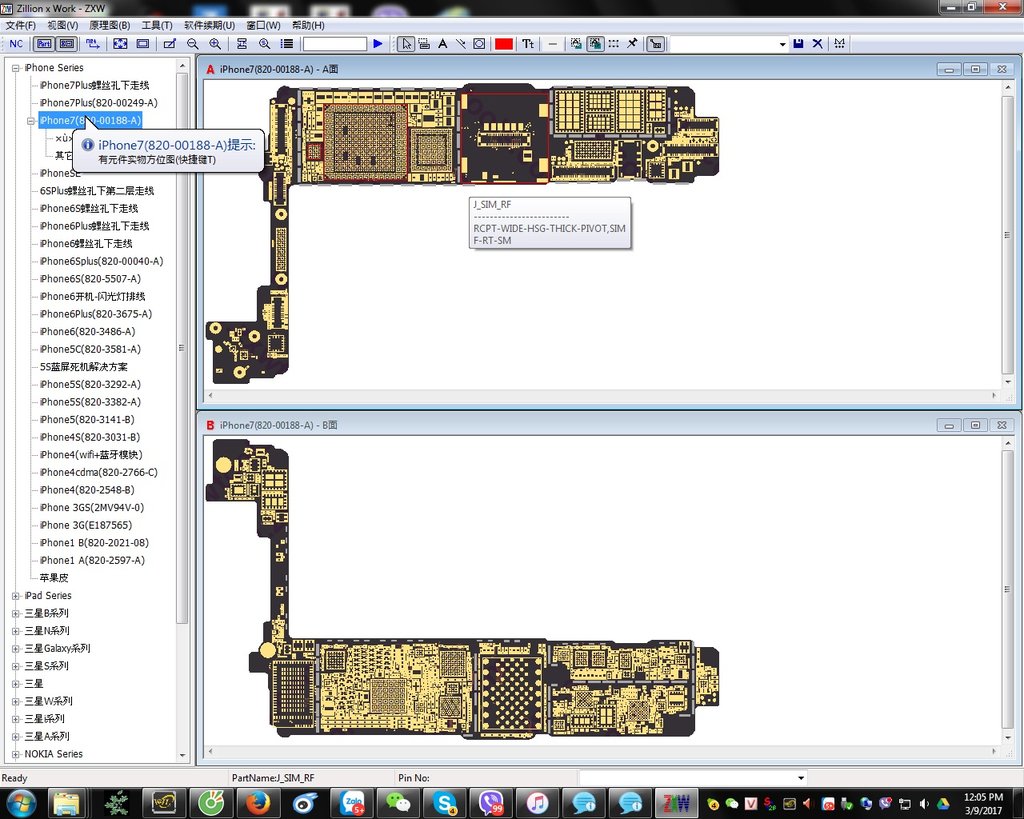1024x819 pixels.
Task: Click the fit-to-window zoom icon
Action: (x=120, y=43)
